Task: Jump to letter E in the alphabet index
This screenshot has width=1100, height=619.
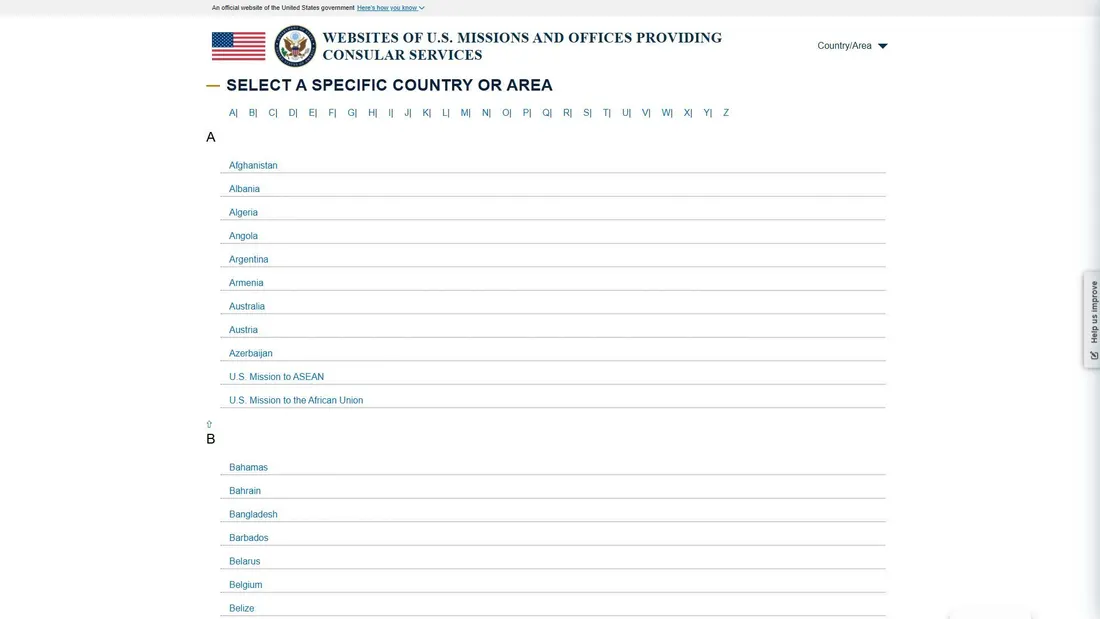Action: [x=312, y=112]
